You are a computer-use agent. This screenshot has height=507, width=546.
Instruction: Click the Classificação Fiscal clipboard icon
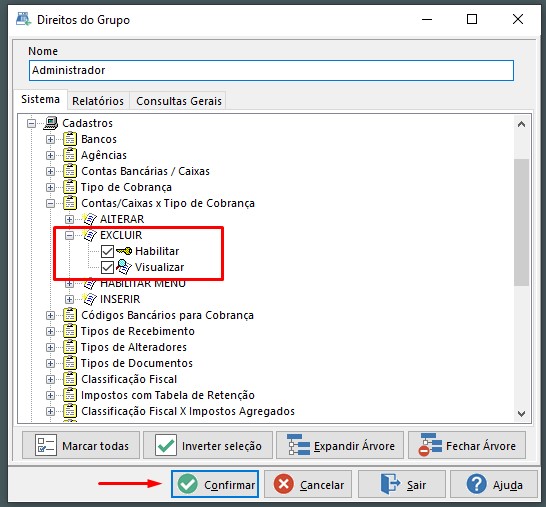pos(70,379)
